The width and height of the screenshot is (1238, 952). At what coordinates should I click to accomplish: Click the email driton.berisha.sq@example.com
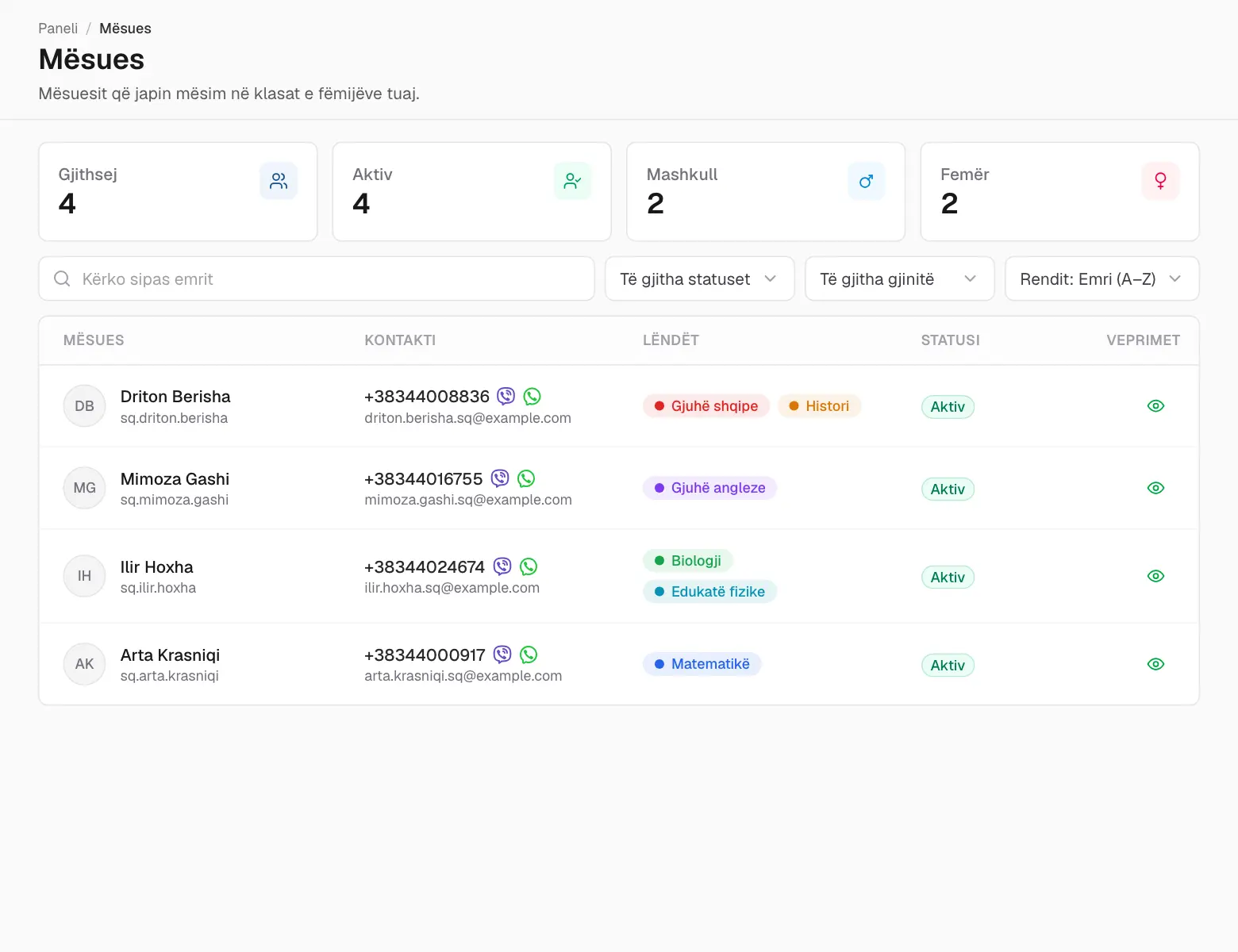point(467,418)
